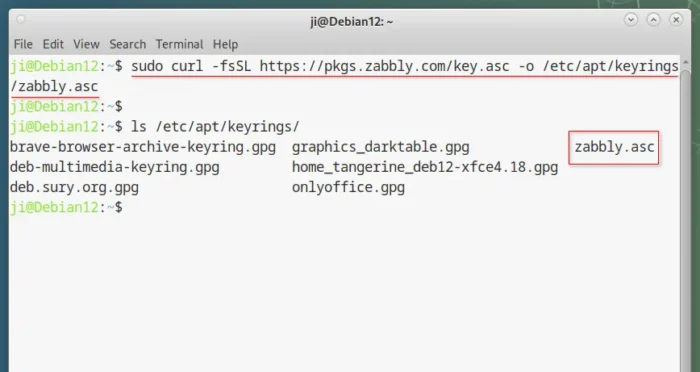Click the empty prompt at bottom line
Image resolution: width=700 pixels, height=372 pixels.
coord(66,207)
